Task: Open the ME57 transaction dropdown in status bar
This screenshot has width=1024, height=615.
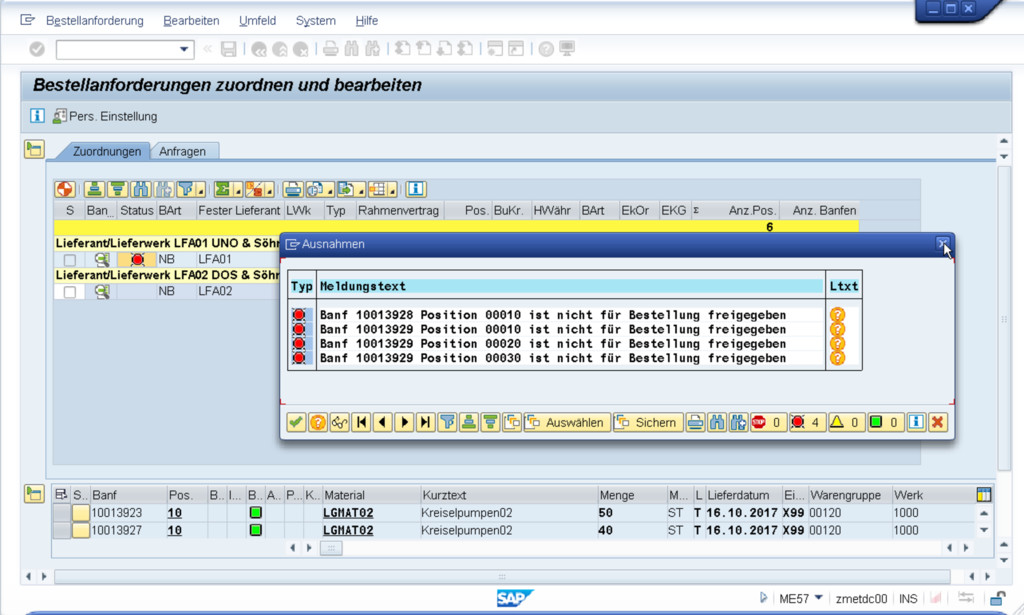Action: coord(819,598)
